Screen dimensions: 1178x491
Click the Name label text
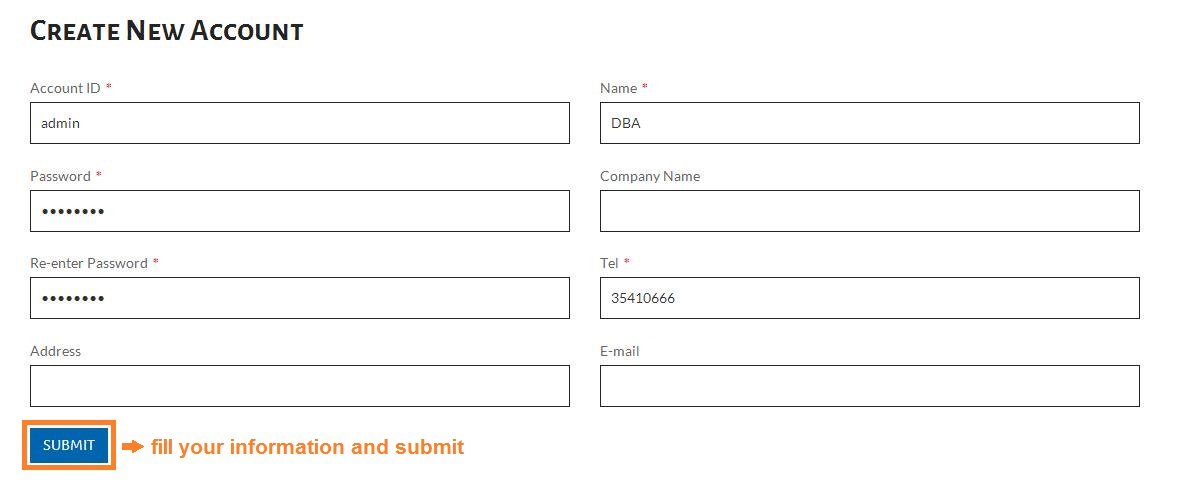click(x=618, y=88)
